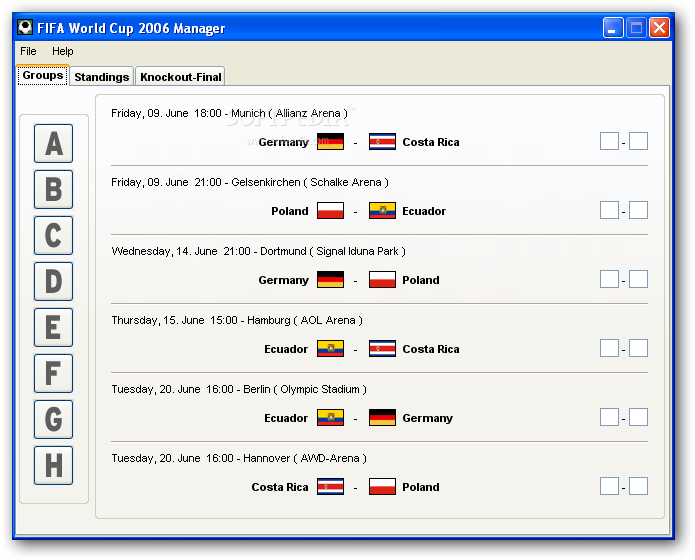Viewport: 695px width, 560px height.
Task: Click Poland flag in Dortmund match
Action: tap(382, 280)
